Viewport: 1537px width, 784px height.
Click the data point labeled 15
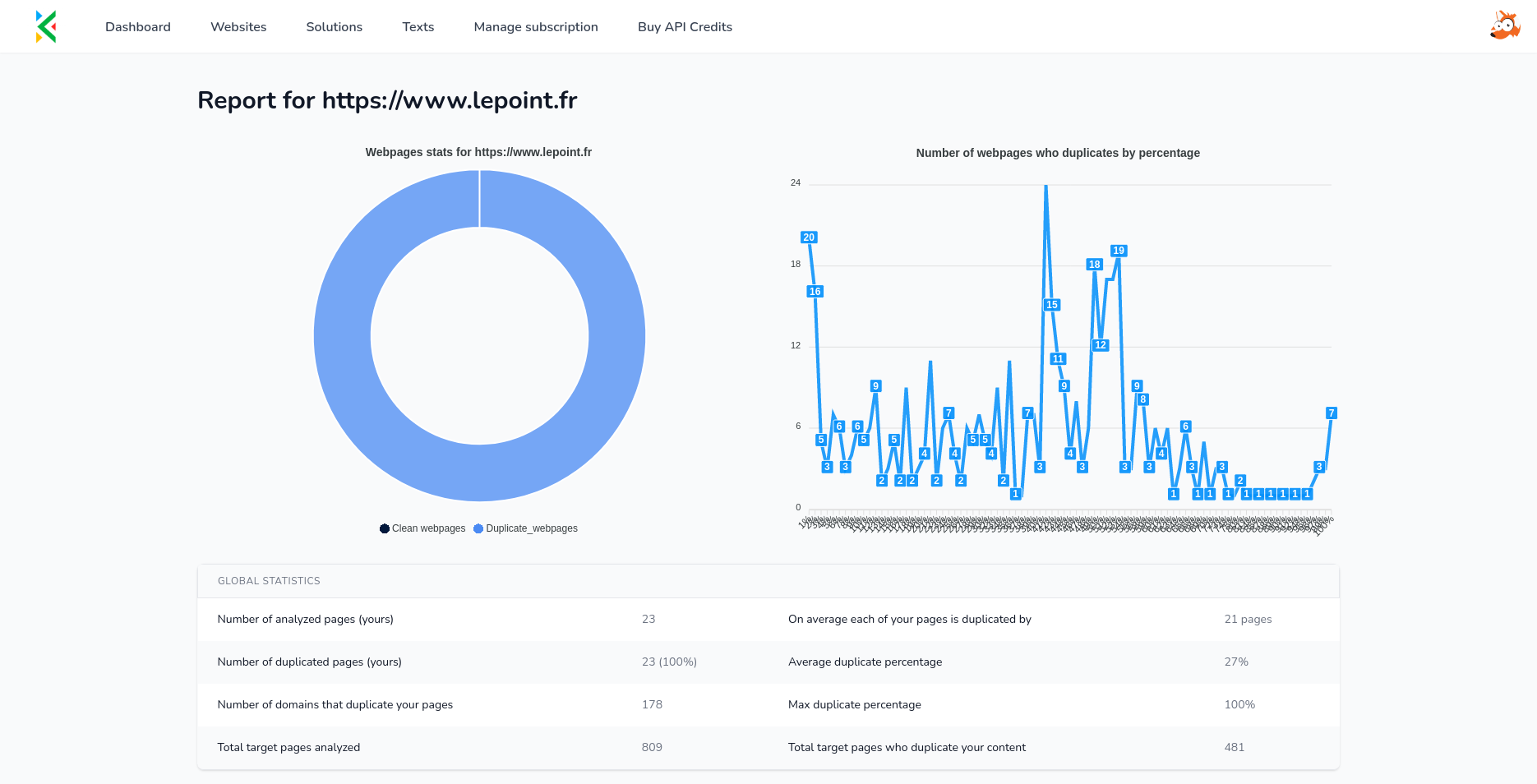(1052, 305)
